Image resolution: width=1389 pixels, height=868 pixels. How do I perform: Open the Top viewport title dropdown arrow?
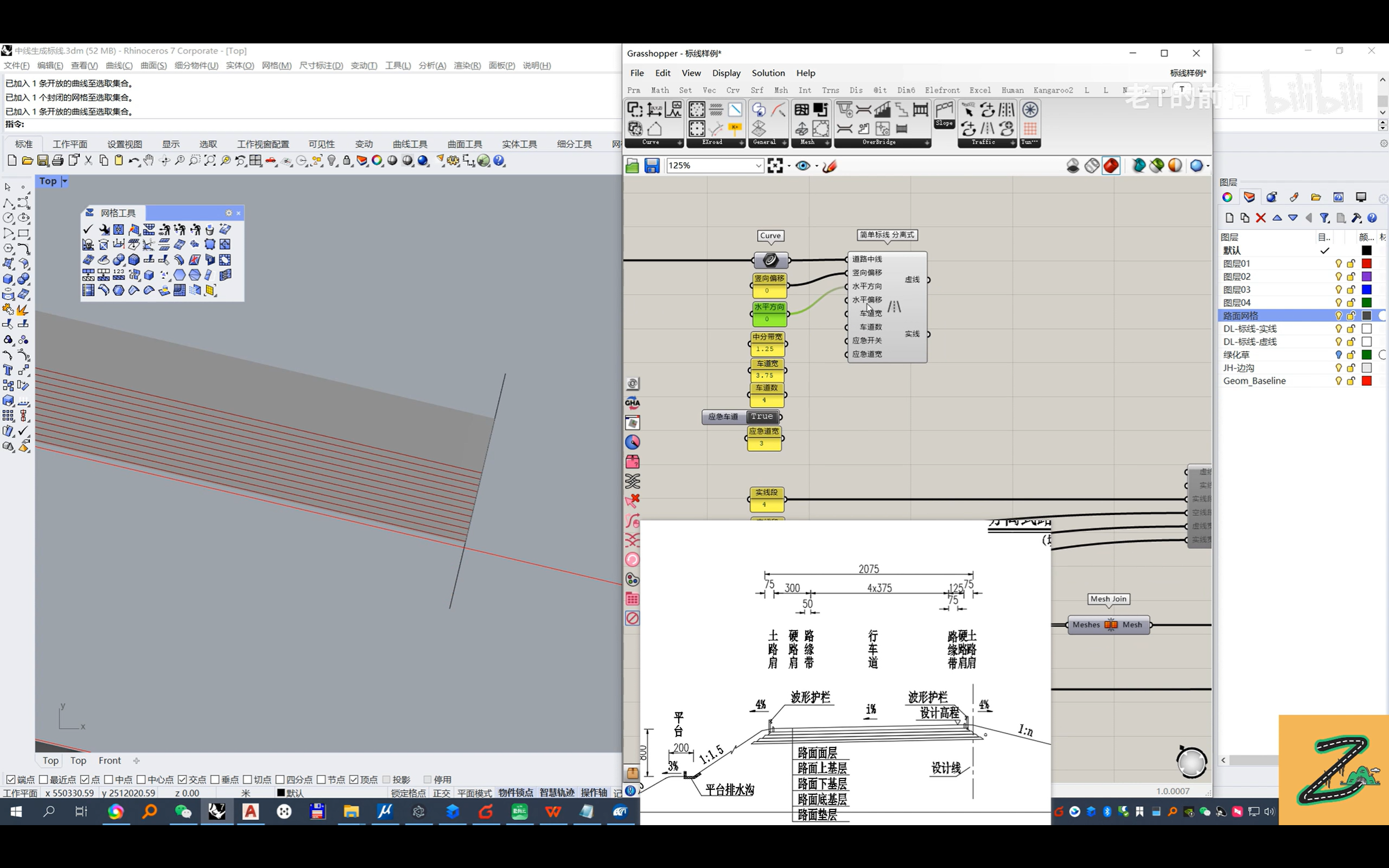(x=65, y=181)
